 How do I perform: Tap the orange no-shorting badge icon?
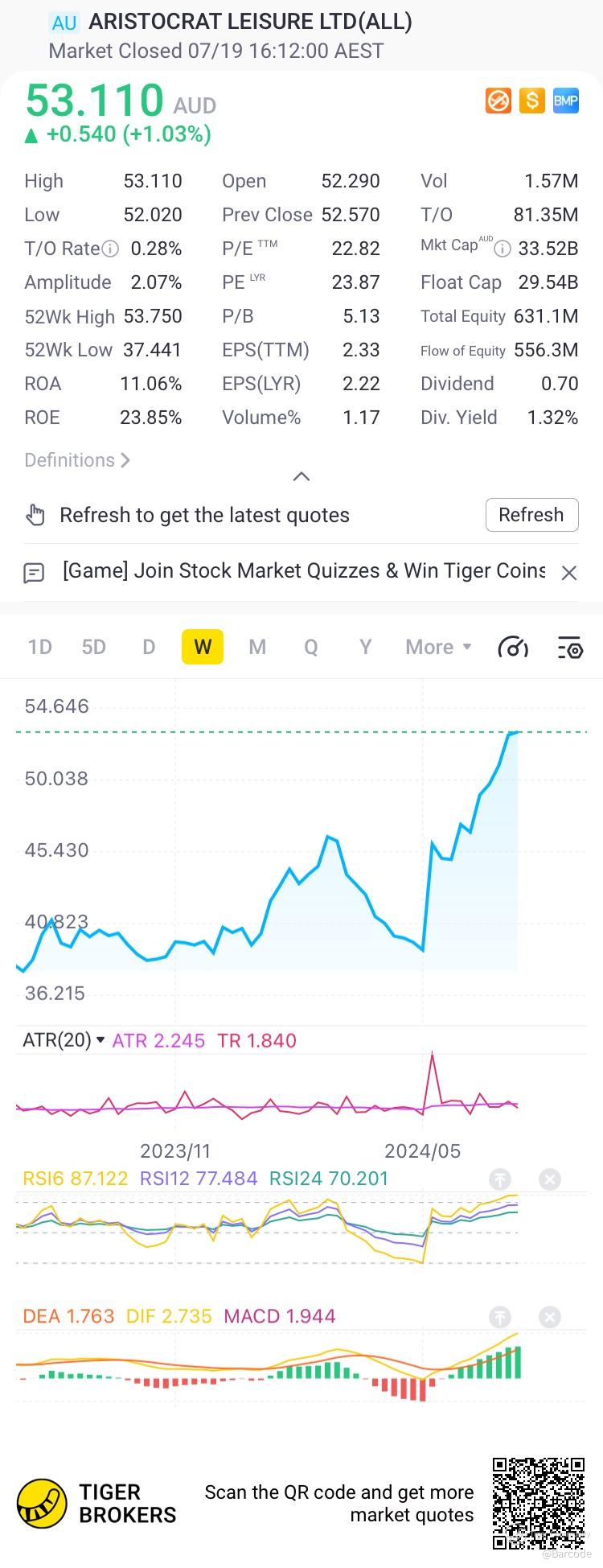pyautogui.click(x=498, y=101)
